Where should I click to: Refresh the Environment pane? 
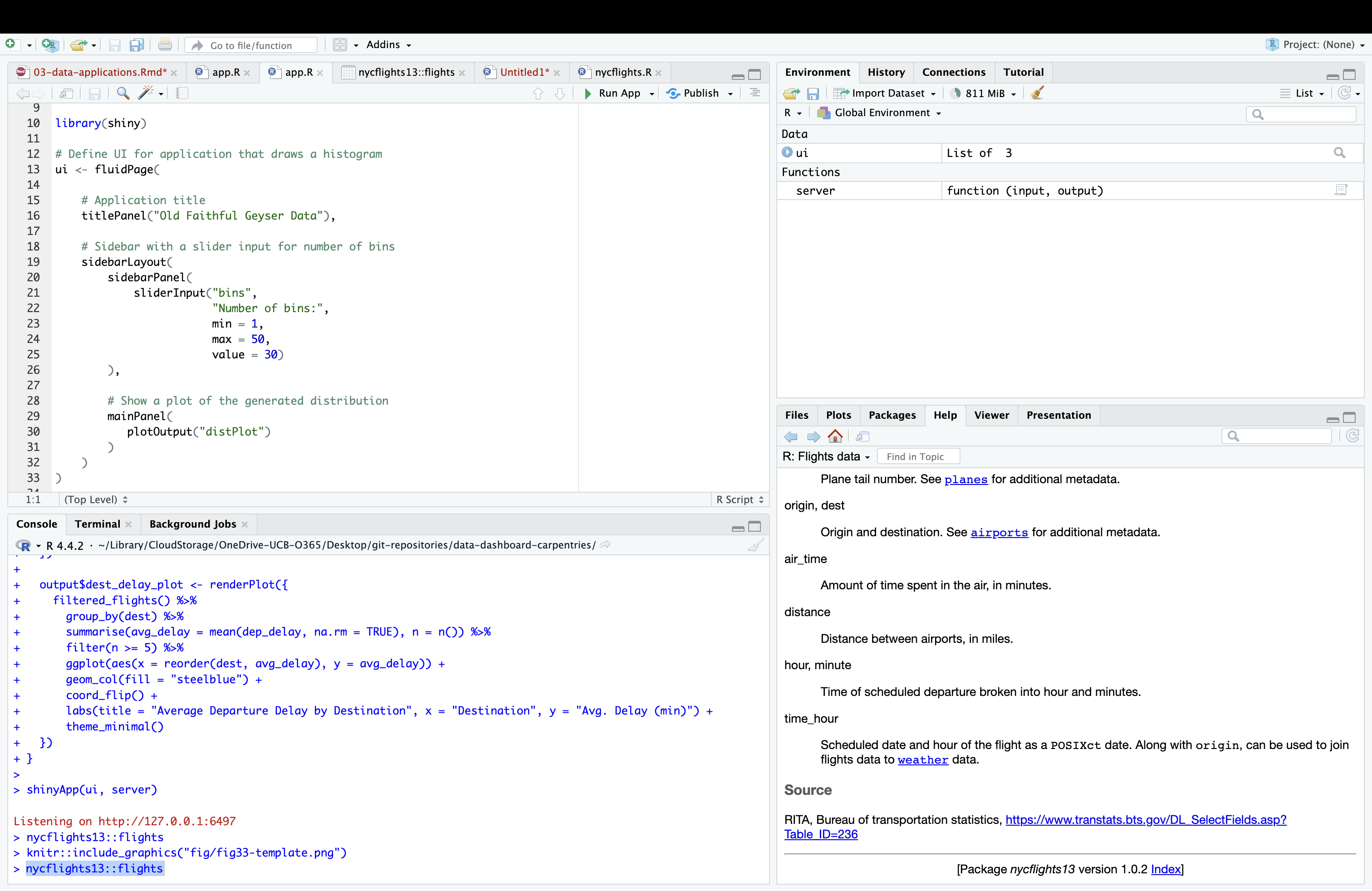[x=1344, y=93]
